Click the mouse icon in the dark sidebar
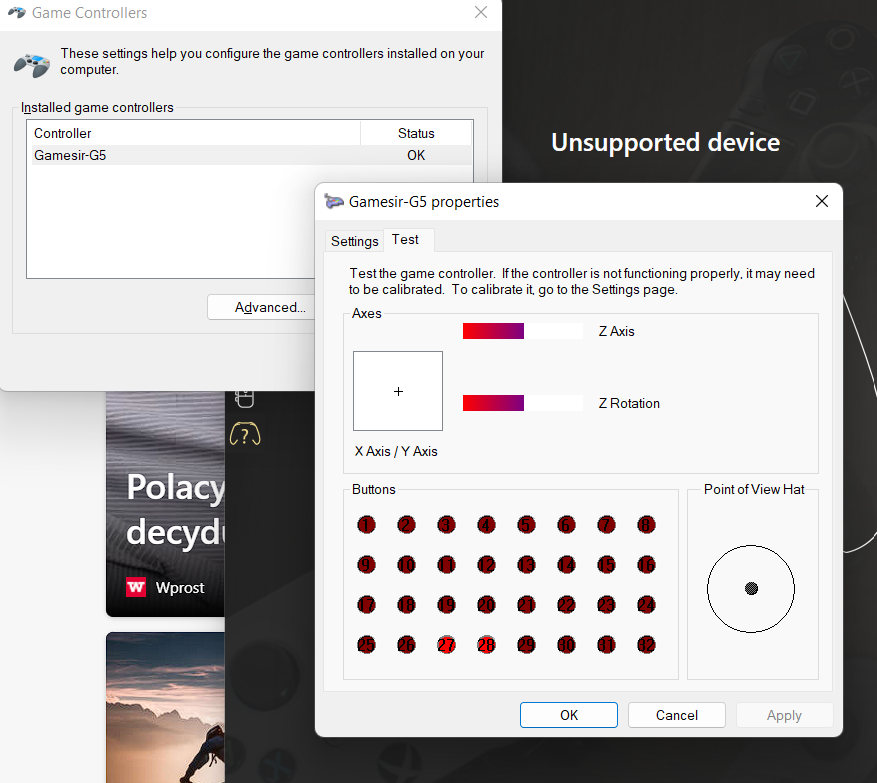Image resolution: width=877 pixels, height=783 pixels. click(244, 398)
